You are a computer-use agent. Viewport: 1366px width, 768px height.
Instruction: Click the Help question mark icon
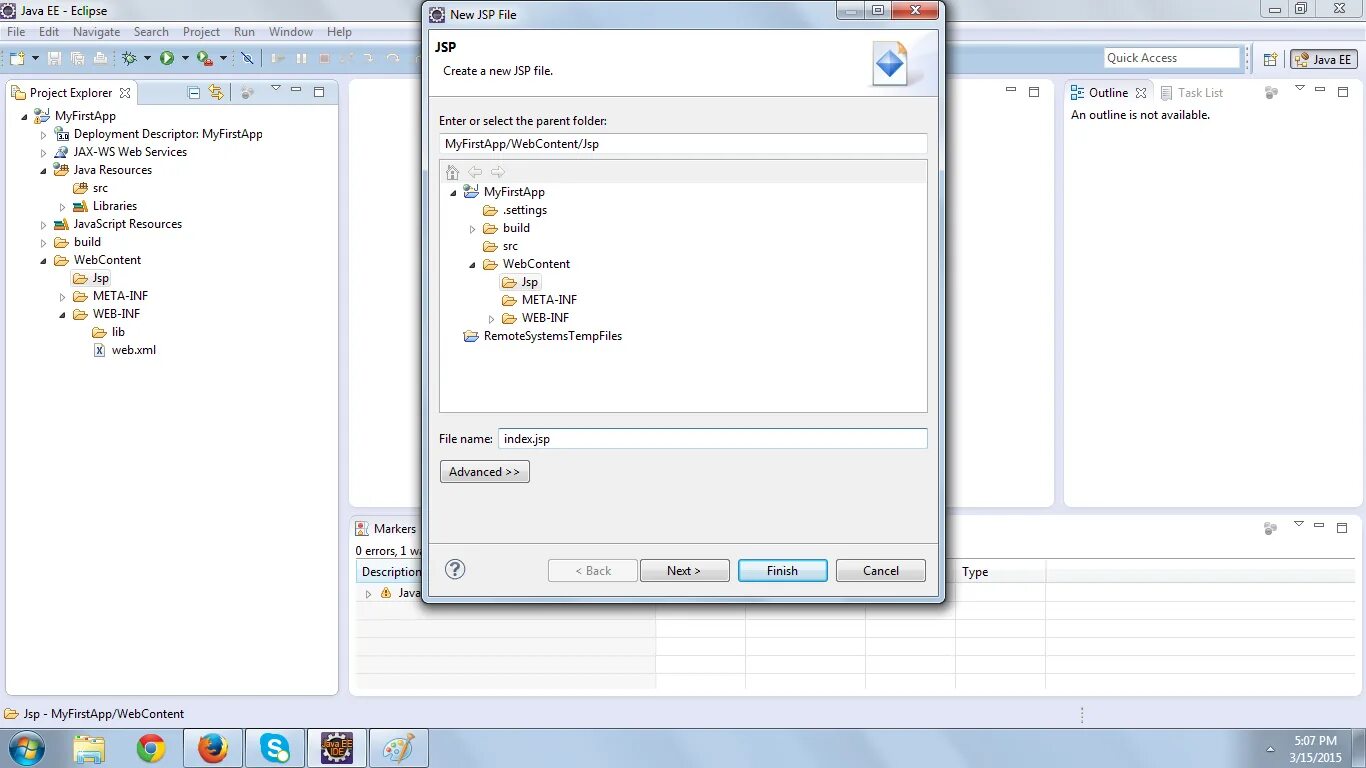(x=455, y=569)
